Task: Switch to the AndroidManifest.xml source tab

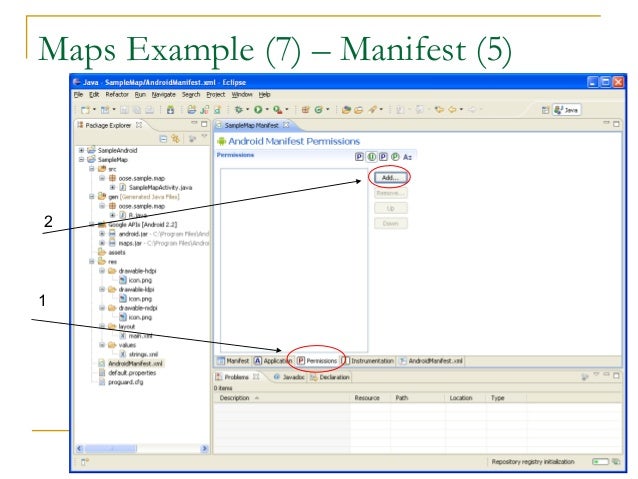Action: tap(431, 361)
